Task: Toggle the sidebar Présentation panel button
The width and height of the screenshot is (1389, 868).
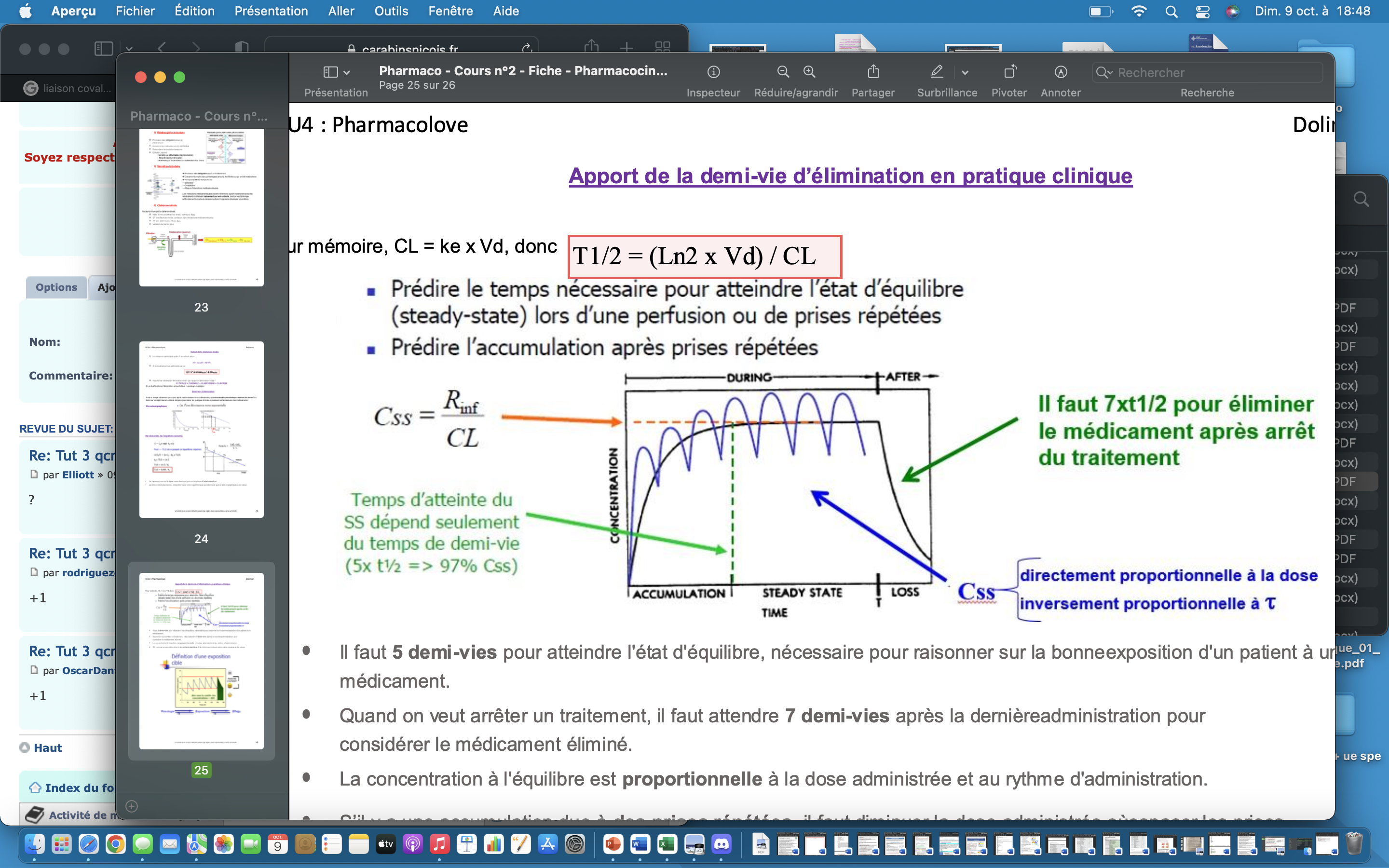Action: pos(330,72)
